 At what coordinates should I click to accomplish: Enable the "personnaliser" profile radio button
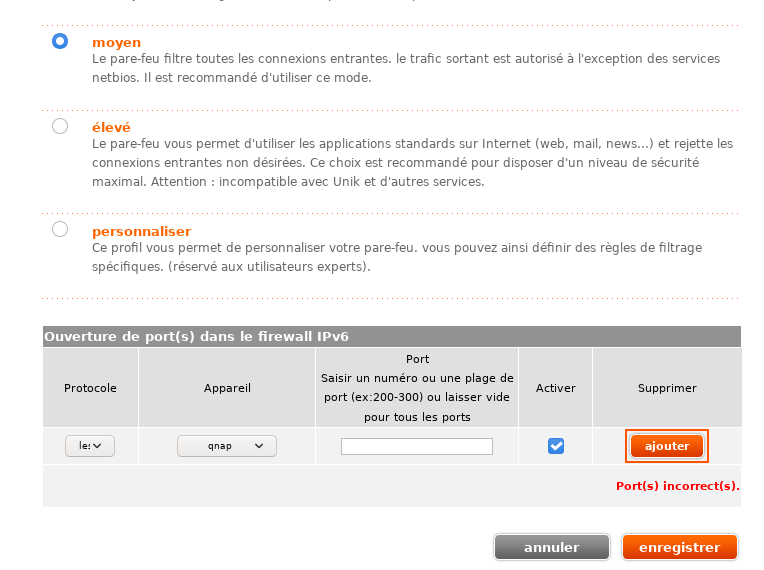tap(60, 229)
